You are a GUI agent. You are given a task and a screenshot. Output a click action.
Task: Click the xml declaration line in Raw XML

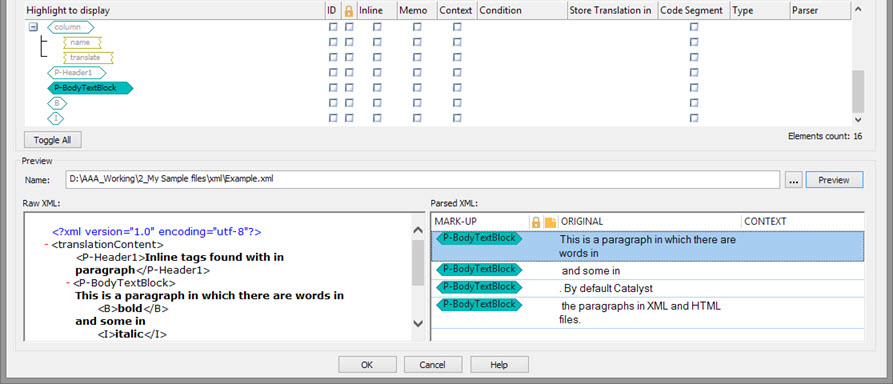click(157, 232)
